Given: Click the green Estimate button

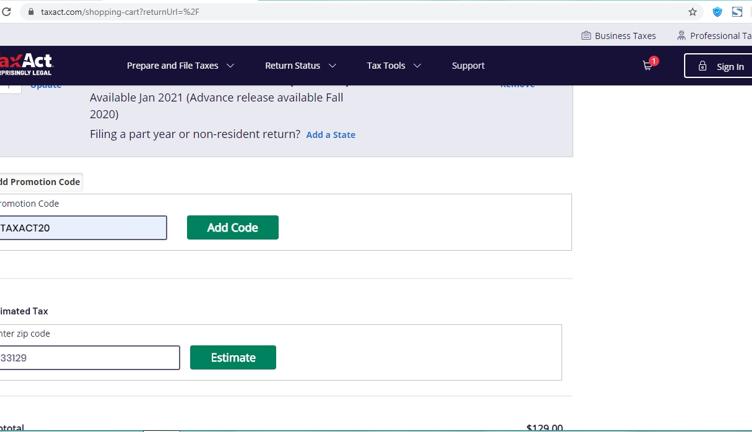Looking at the screenshot, I should pyautogui.click(x=233, y=358).
